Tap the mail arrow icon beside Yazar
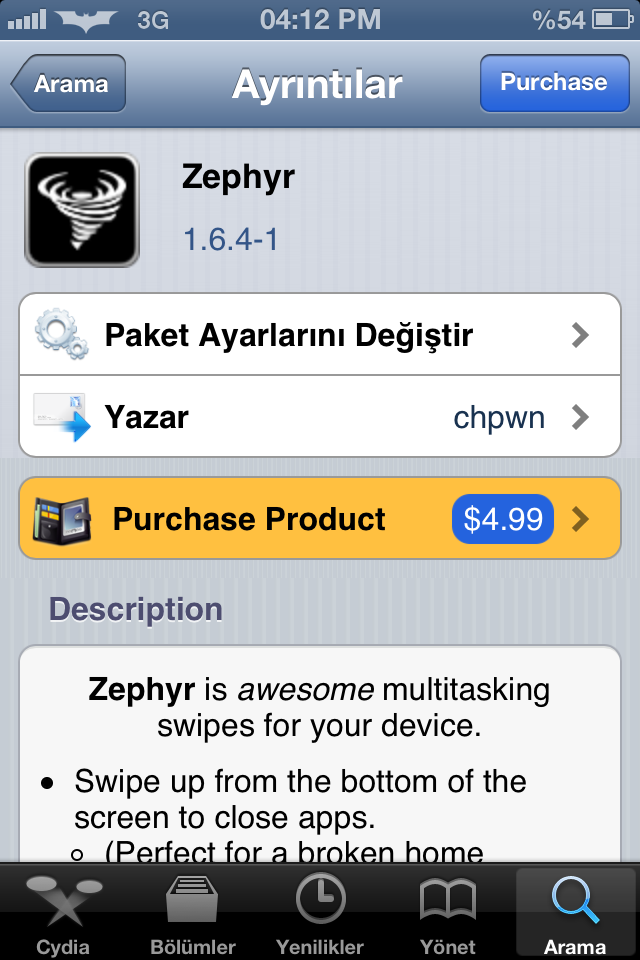The height and width of the screenshot is (960, 640). click(x=62, y=417)
